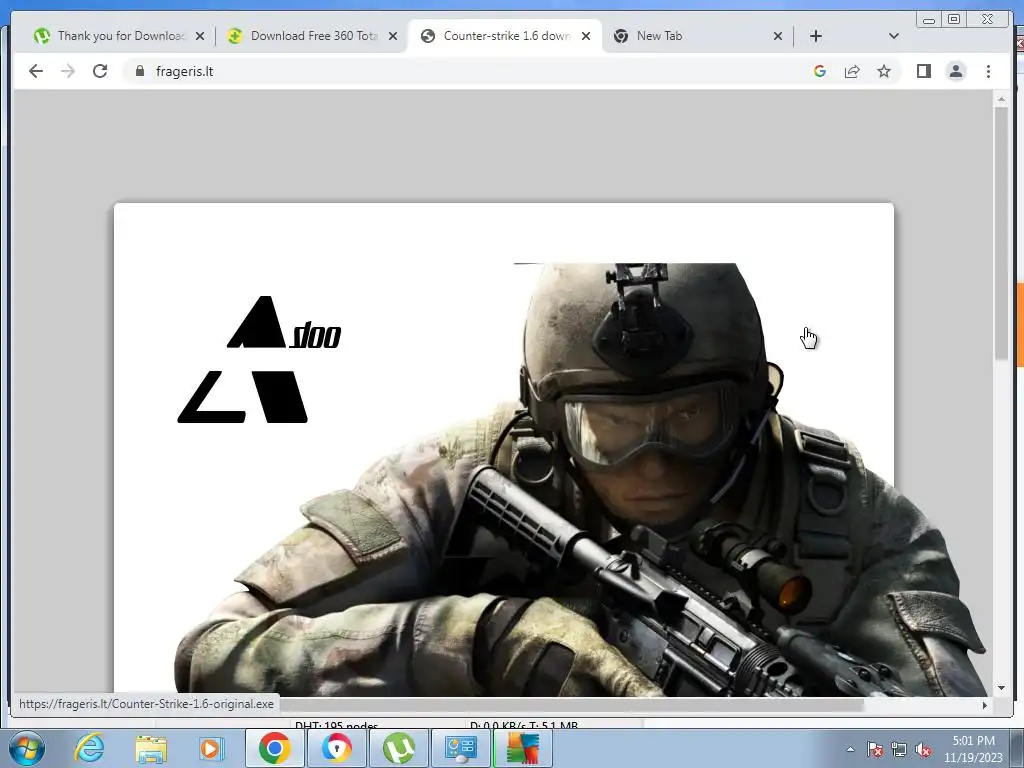1024x768 pixels.
Task: Open Google search icon in address bar
Action: [x=820, y=71]
